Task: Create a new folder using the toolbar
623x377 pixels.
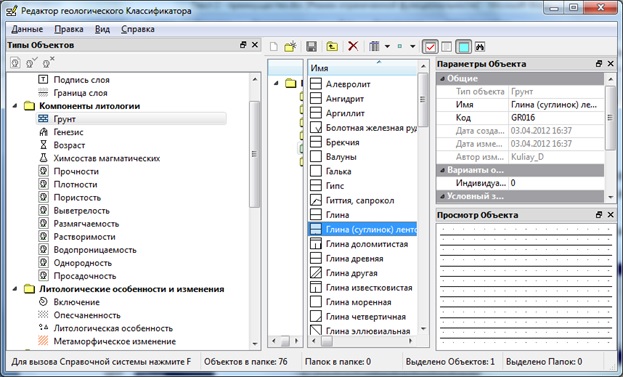Action: tap(290, 46)
